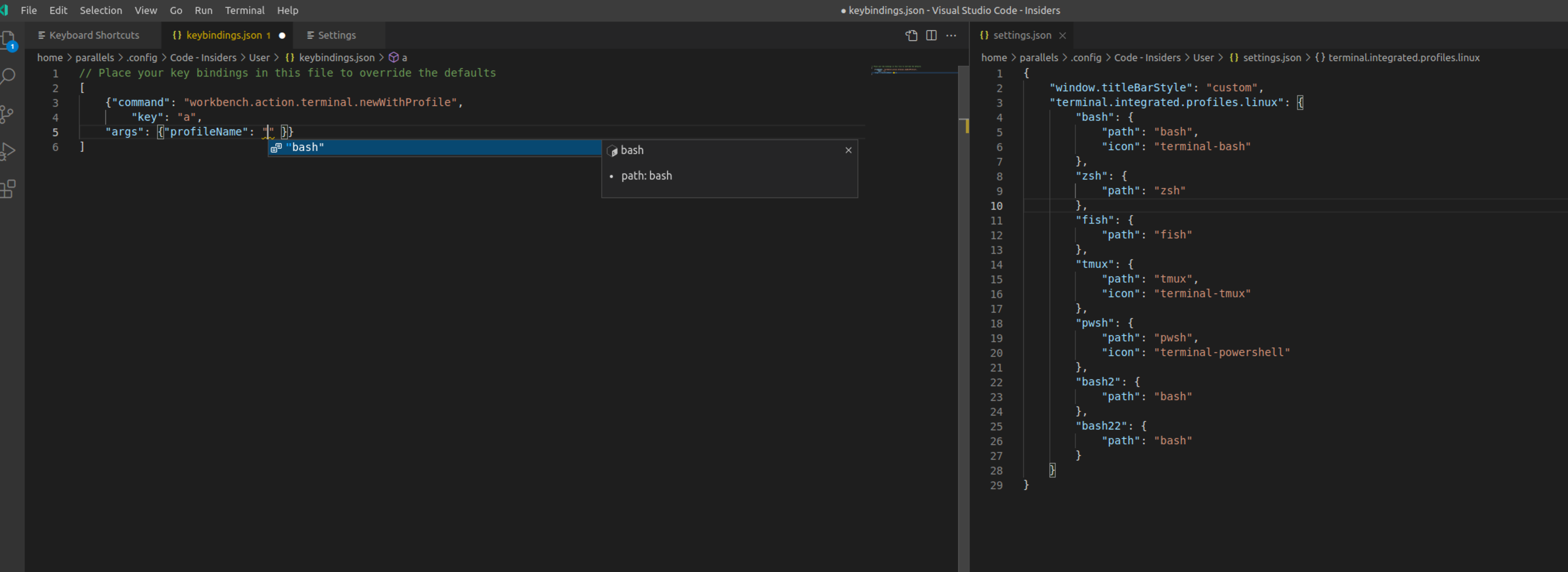The image size is (1568, 572).
Task: Close the settings.json tab
Action: coord(1062,35)
